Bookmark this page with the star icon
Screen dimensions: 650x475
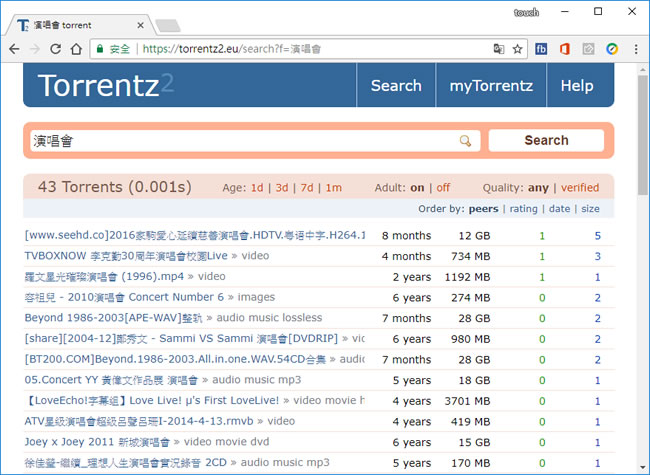pyautogui.click(x=518, y=48)
